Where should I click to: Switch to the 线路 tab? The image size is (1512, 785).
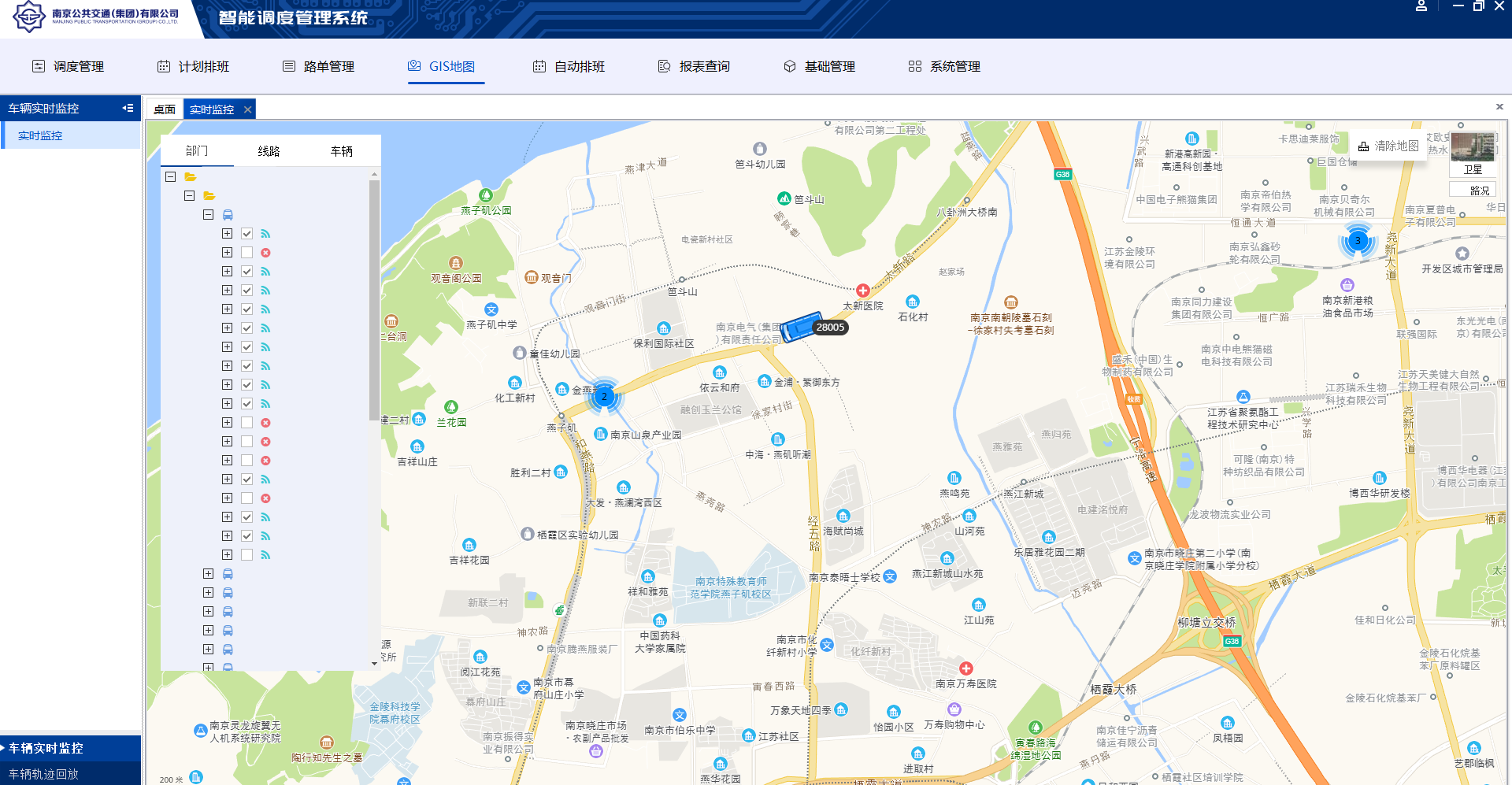tap(269, 150)
